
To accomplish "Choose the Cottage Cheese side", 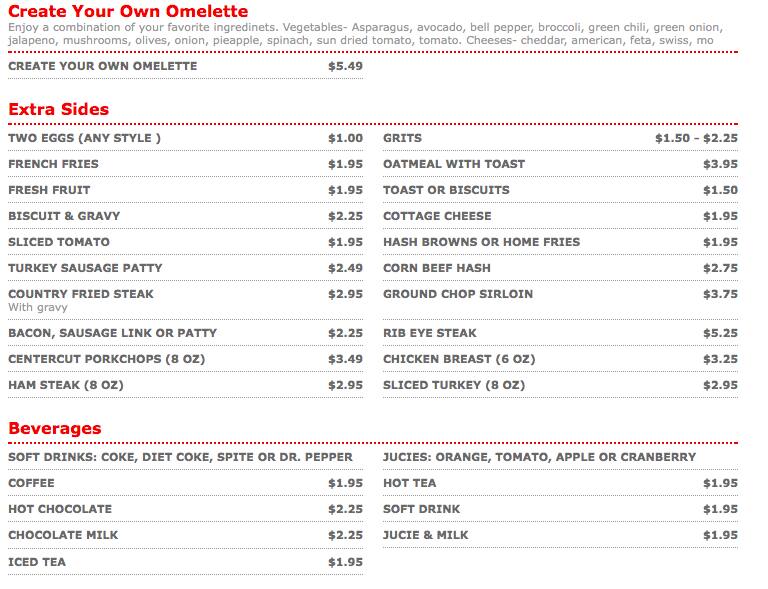I will (437, 216).
